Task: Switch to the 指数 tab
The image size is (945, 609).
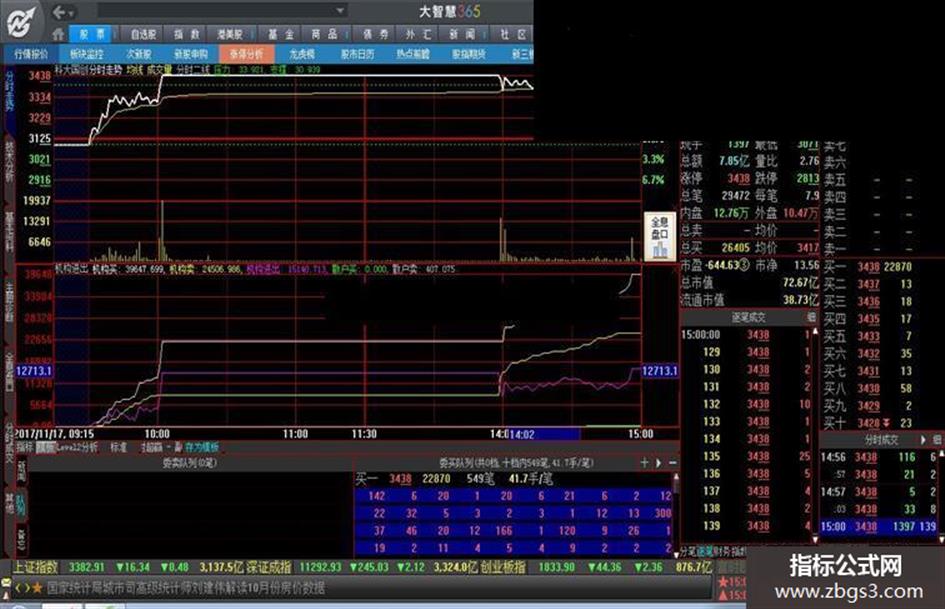Action: [x=187, y=34]
